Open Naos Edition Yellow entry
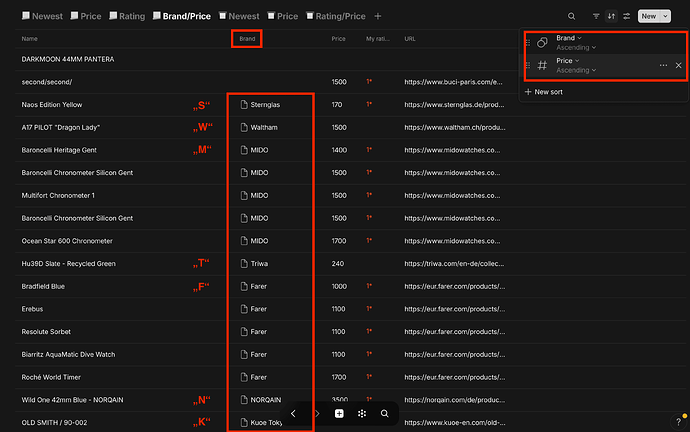This screenshot has width=690, height=432. click(52, 105)
